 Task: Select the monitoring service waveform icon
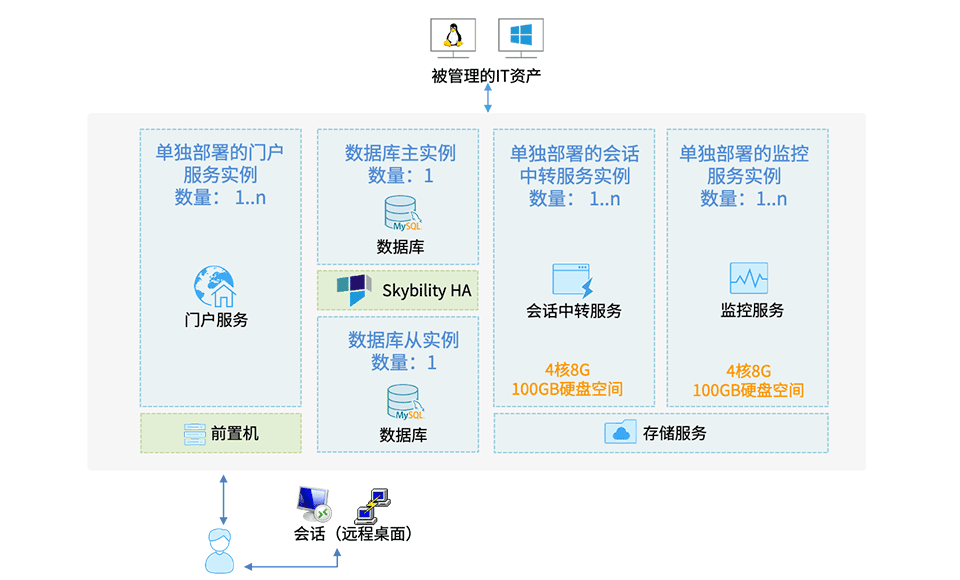[749, 279]
